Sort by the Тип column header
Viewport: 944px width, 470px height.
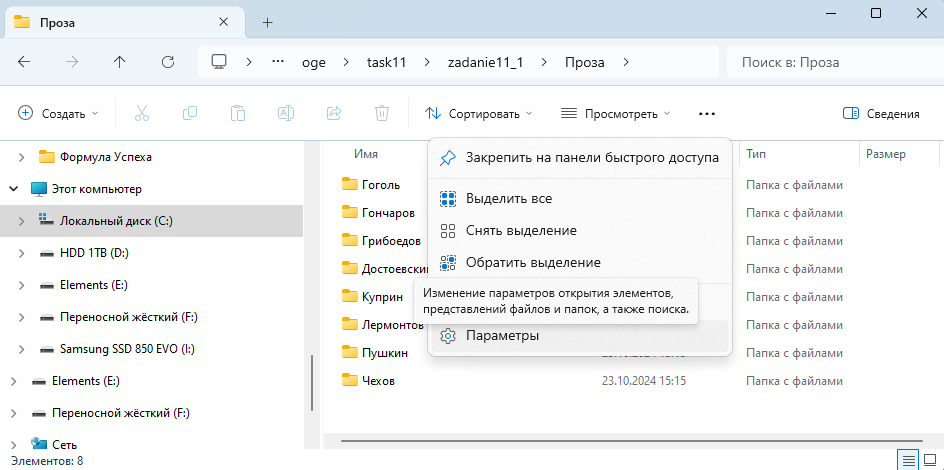click(756, 154)
